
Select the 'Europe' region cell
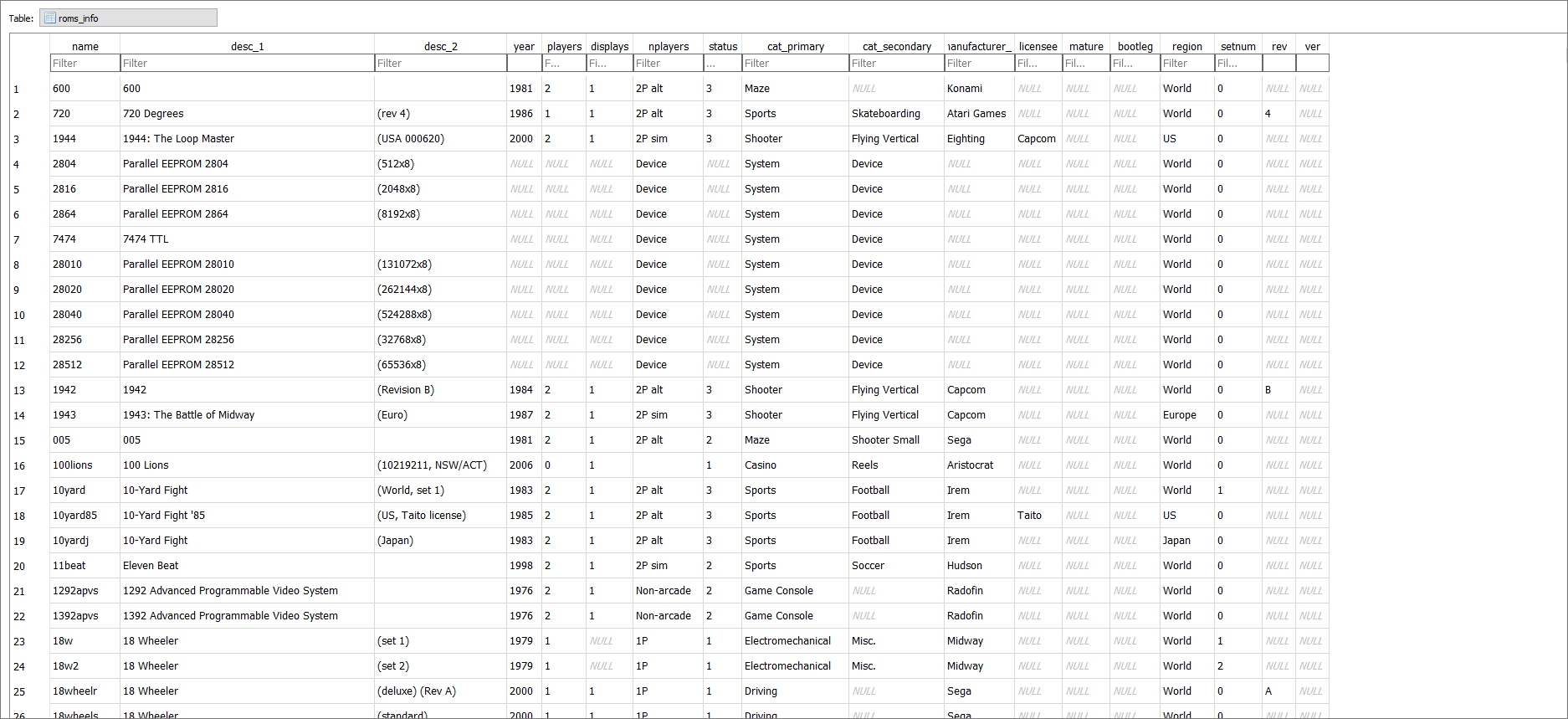click(x=1186, y=415)
